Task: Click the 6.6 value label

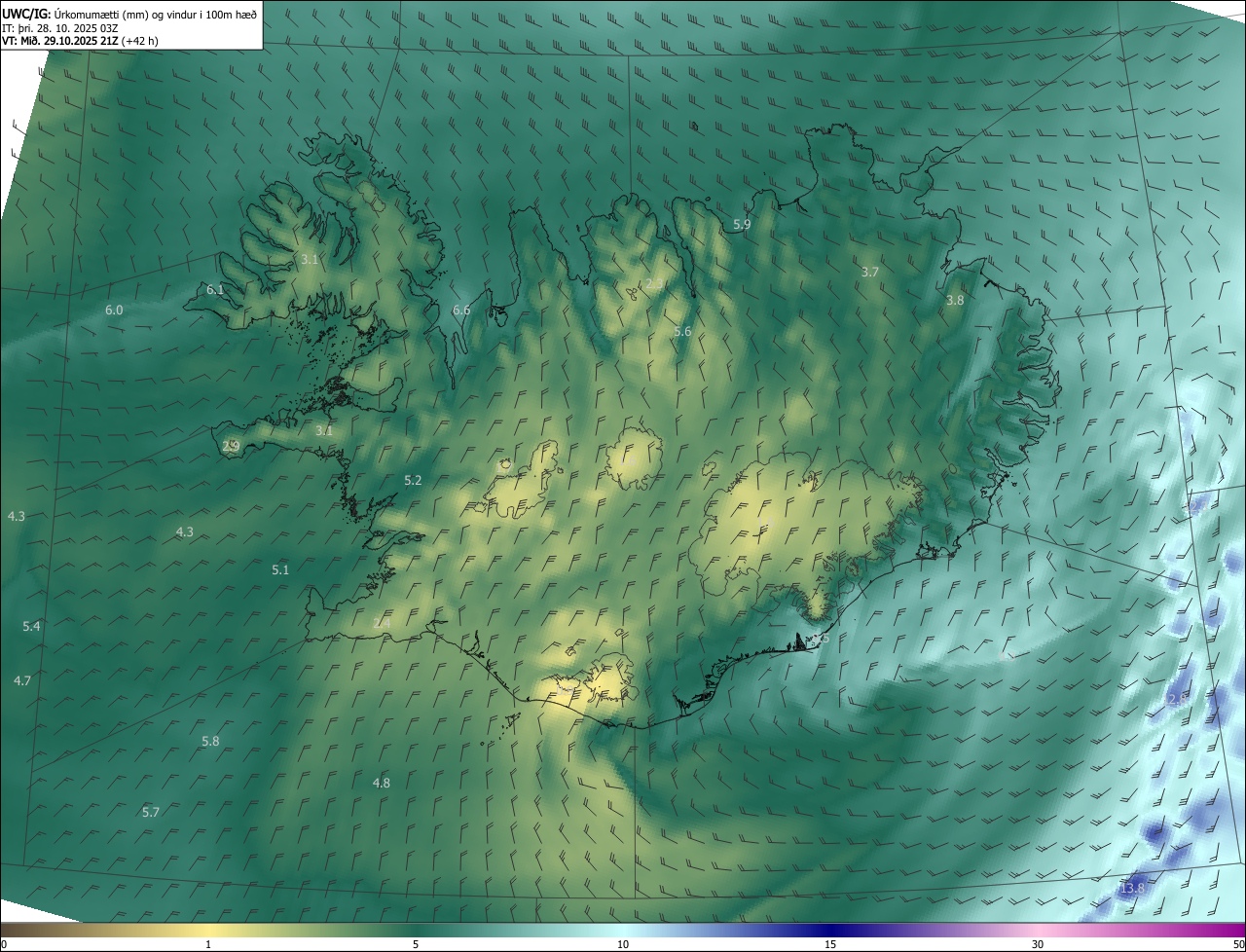Action: 461,311
